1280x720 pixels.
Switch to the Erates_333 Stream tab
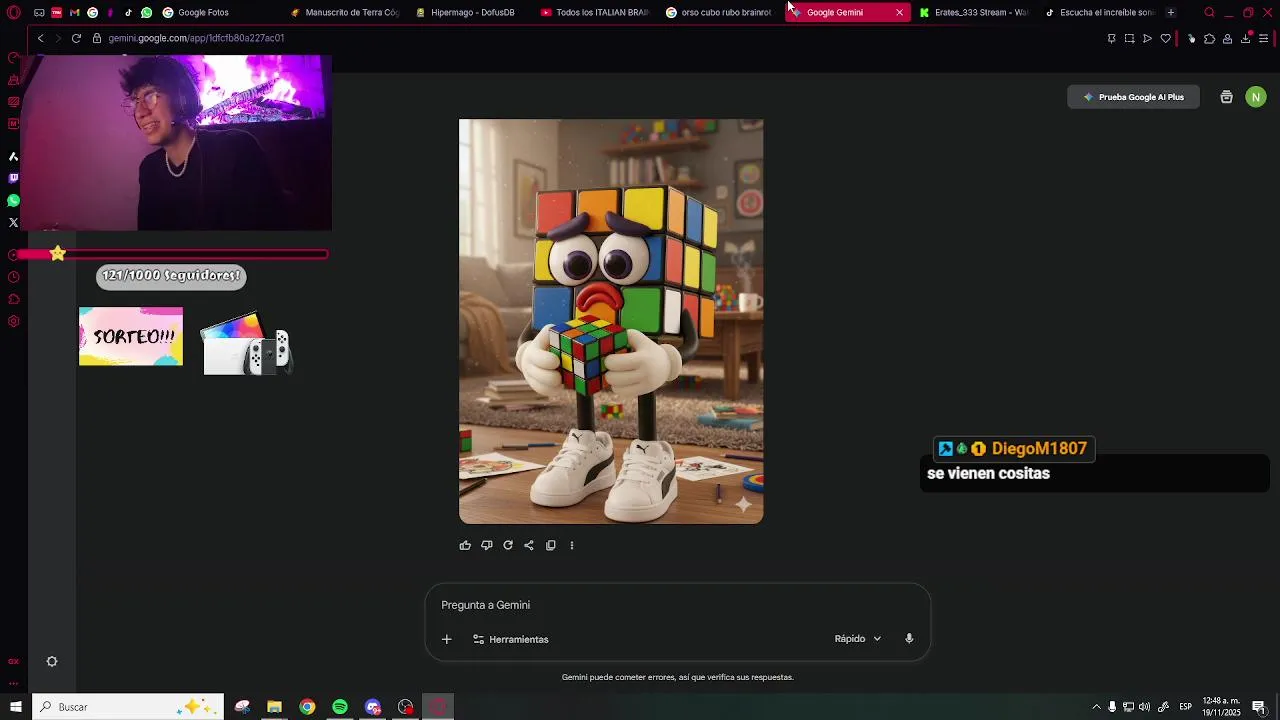click(973, 12)
